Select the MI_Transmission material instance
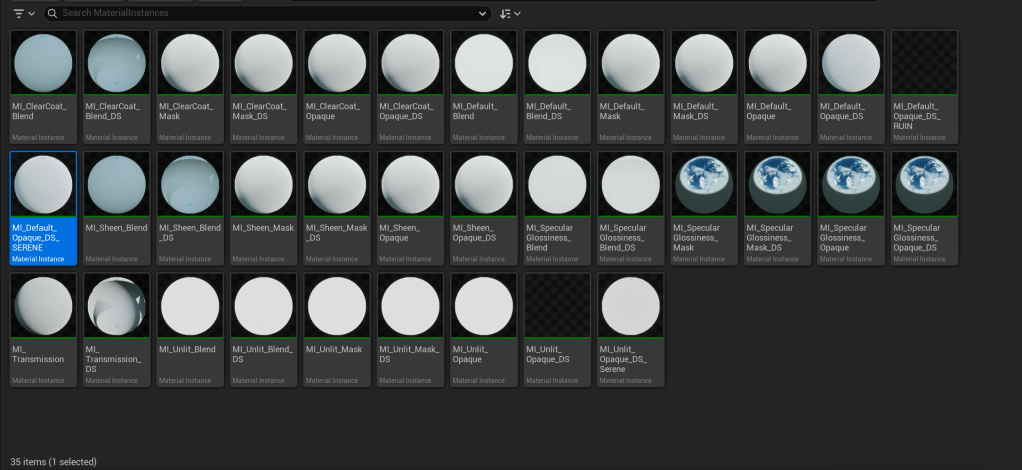This screenshot has width=1022, height=470. coord(43,307)
